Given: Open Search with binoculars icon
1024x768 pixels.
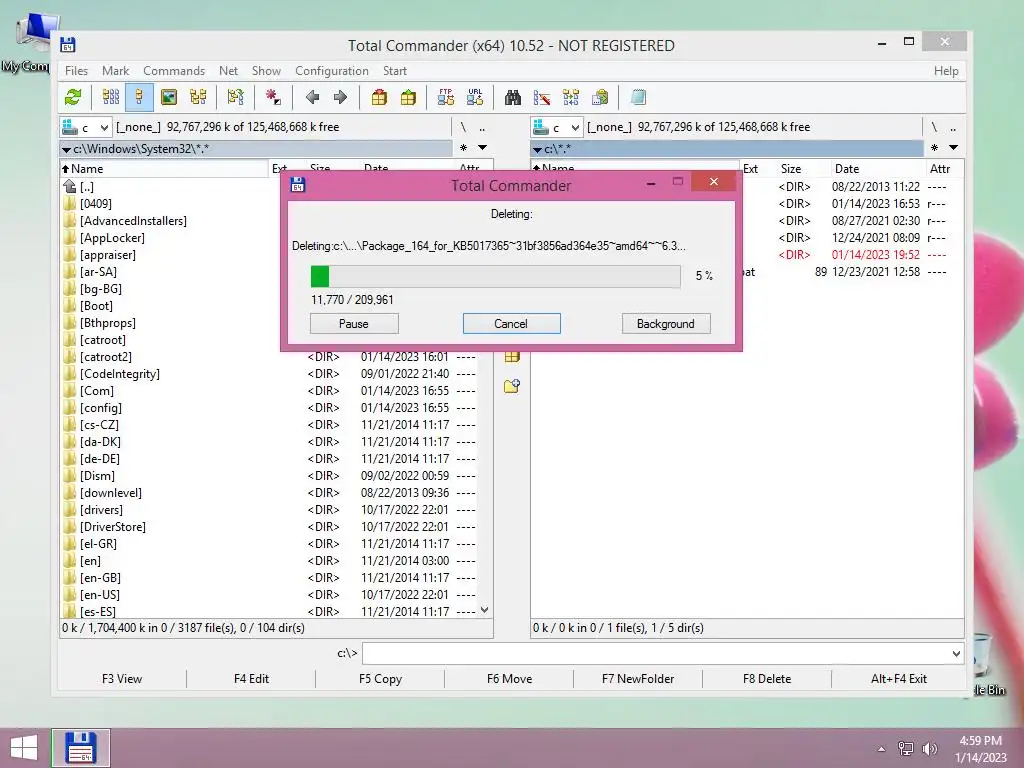Looking at the screenshot, I should [x=513, y=98].
